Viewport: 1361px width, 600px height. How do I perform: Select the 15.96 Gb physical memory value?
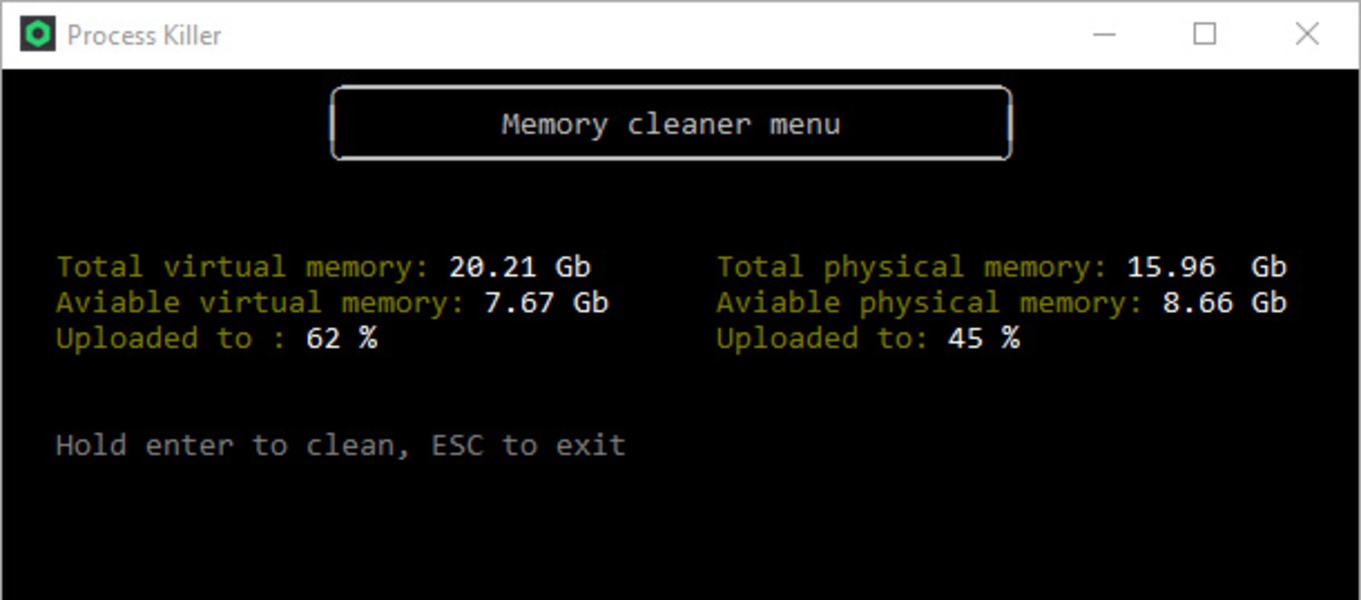tap(1206, 268)
